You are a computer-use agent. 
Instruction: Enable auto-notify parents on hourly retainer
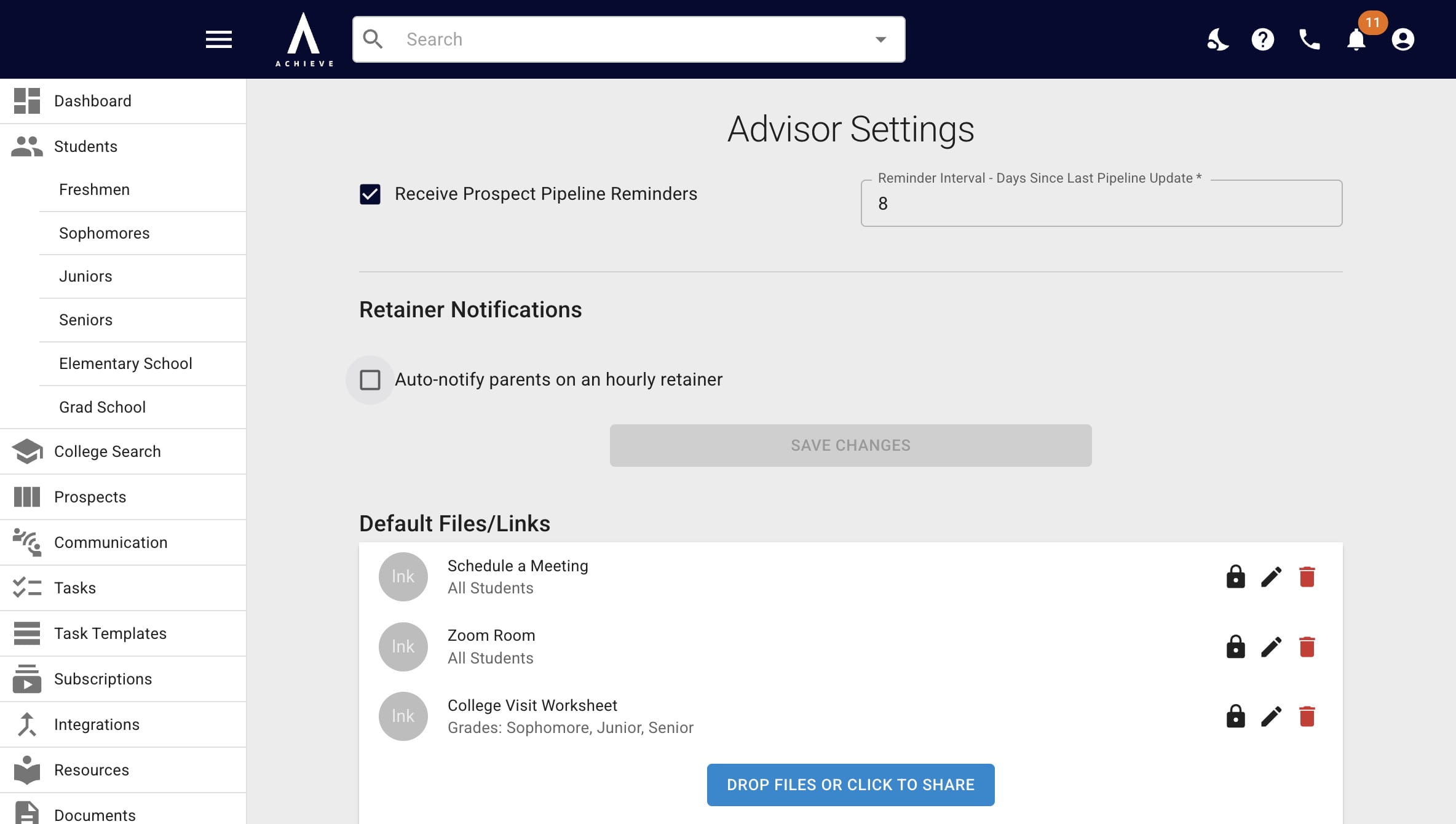pos(370,380)
